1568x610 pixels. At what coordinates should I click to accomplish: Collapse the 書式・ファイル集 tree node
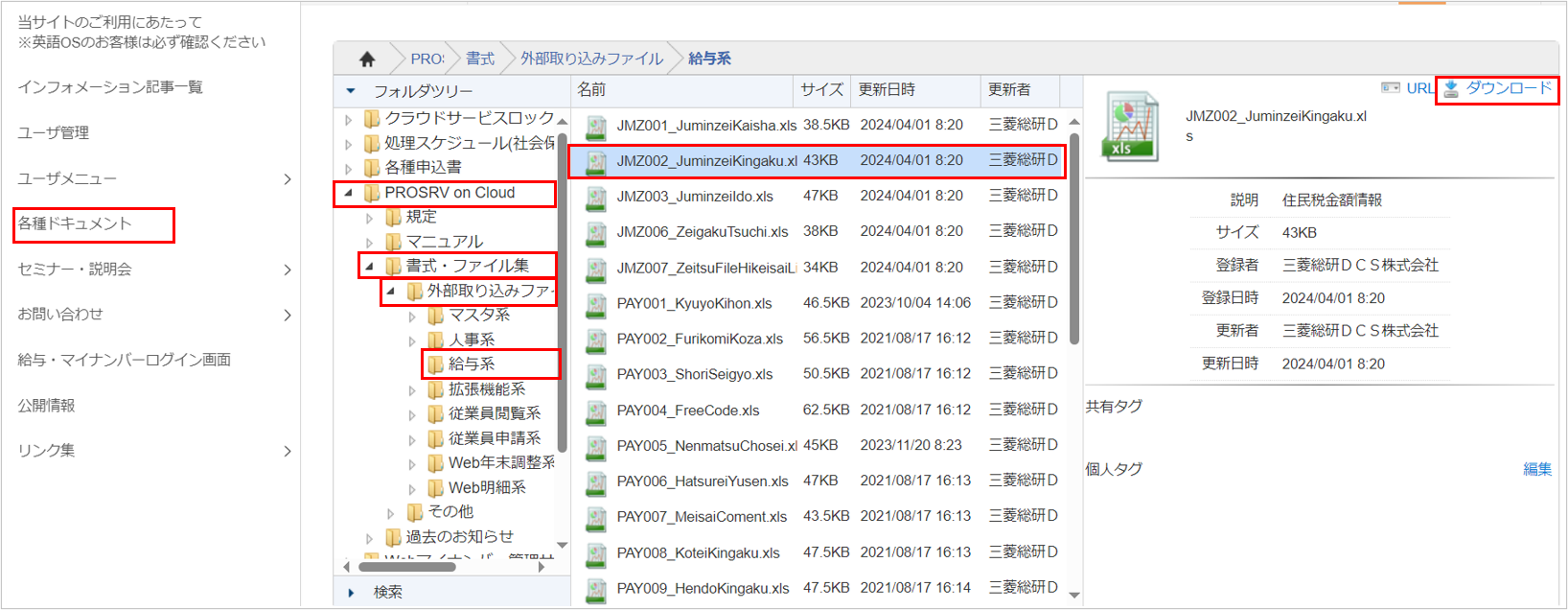pos(369,266)
